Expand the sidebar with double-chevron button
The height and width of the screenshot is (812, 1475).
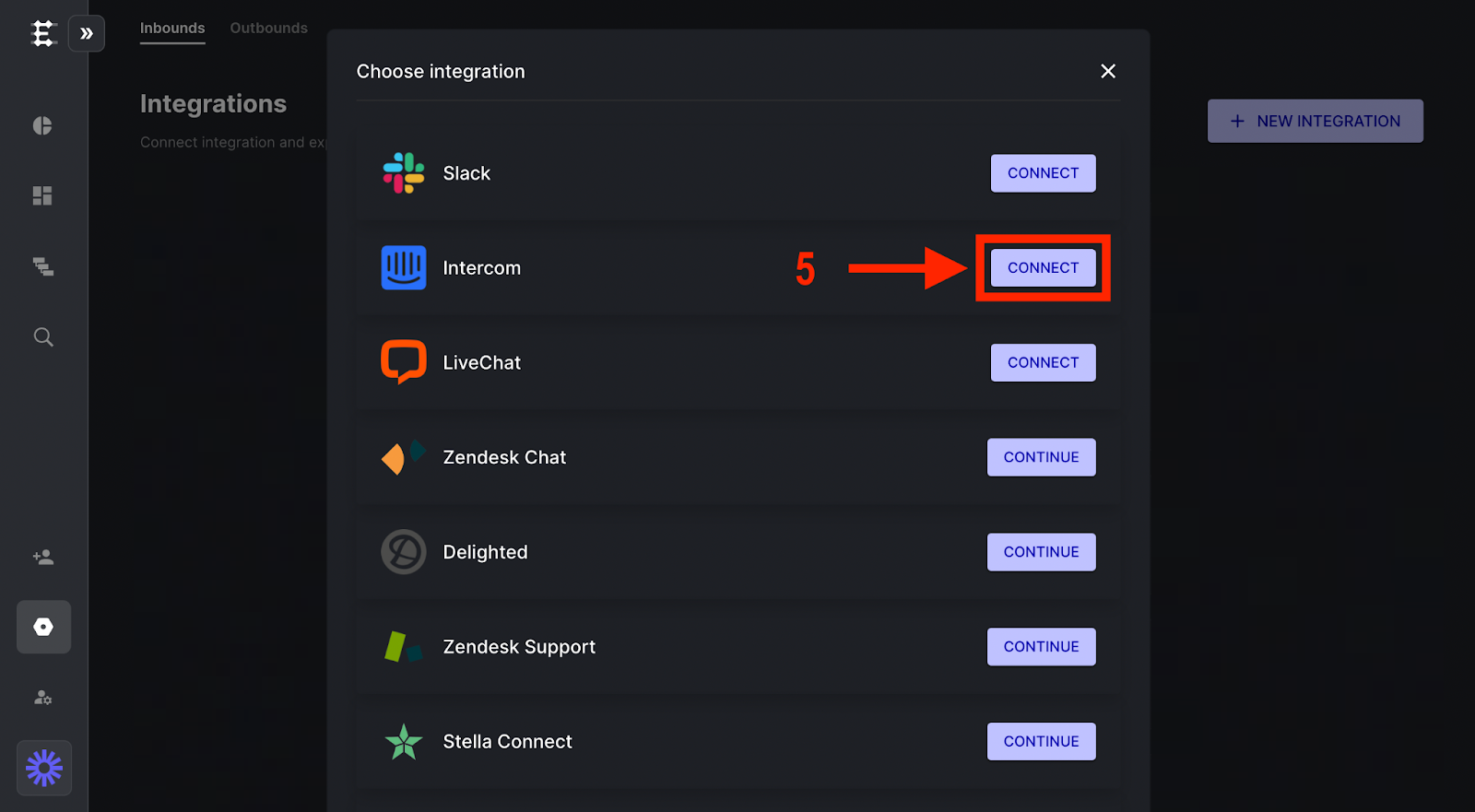coord(87,34)
